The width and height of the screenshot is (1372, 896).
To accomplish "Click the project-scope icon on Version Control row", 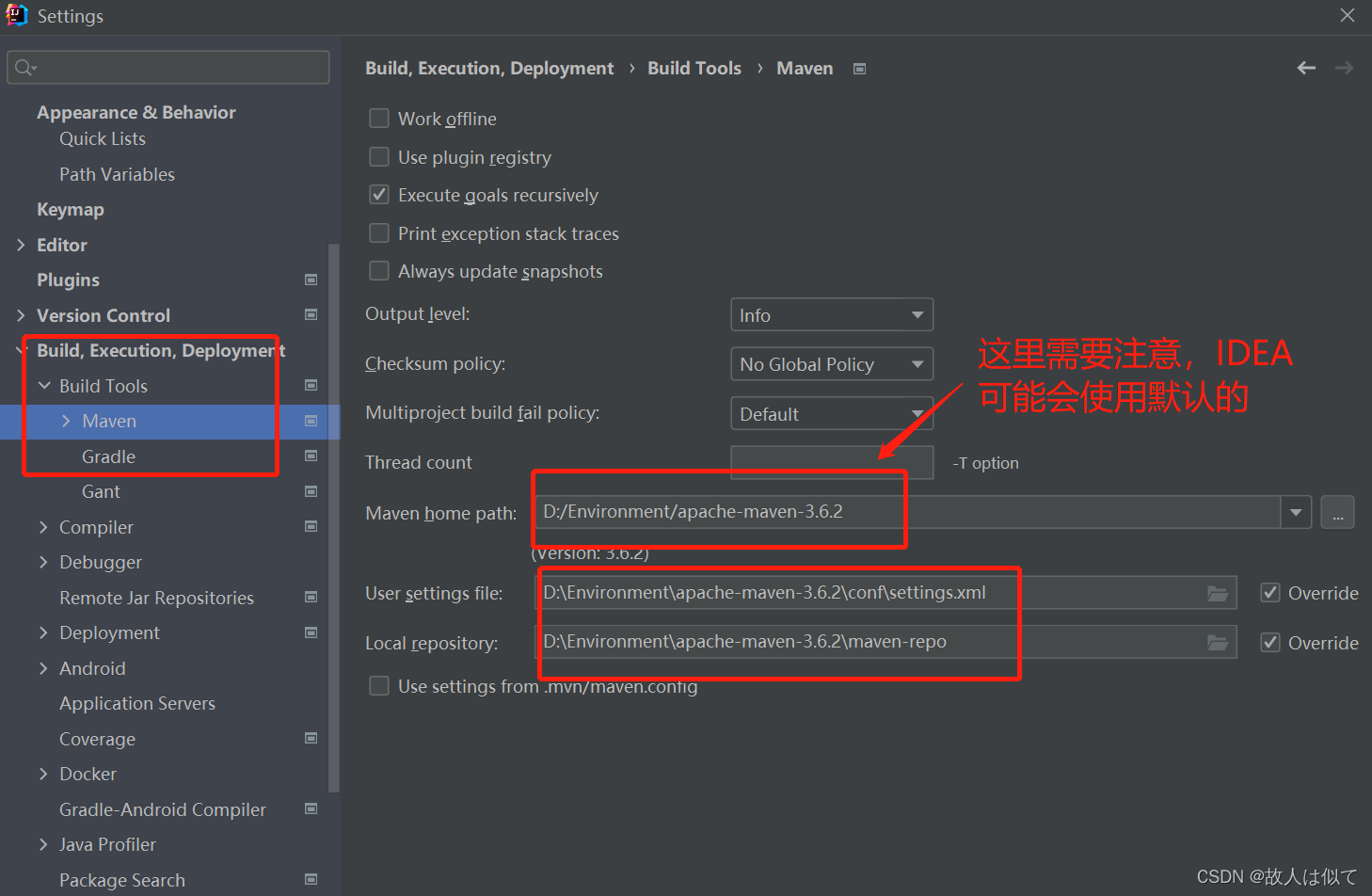I will [311, 314].
